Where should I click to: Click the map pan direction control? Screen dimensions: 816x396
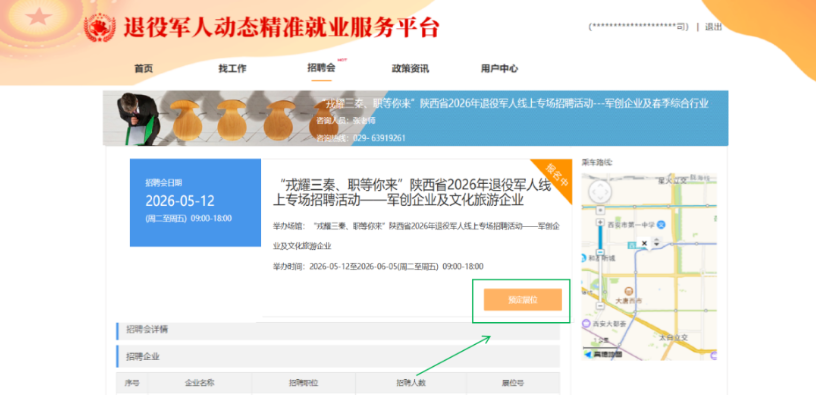coord(600,192)
